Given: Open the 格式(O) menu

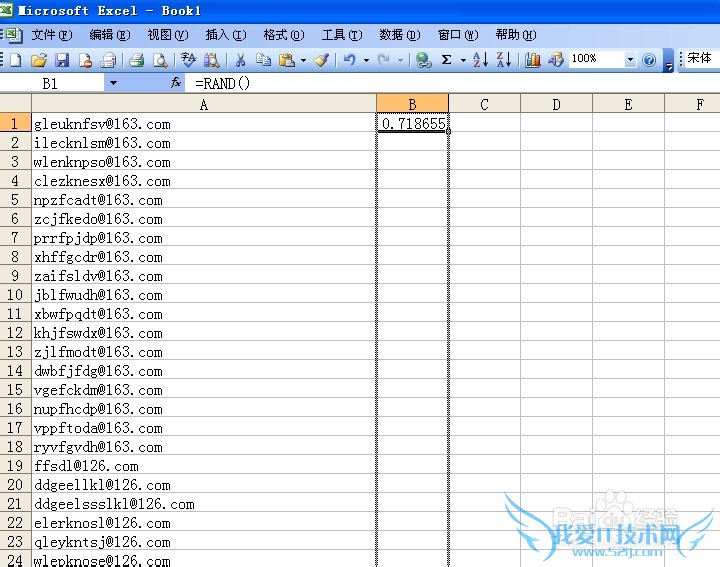Looking at the screenshot, I should (284, 35).
